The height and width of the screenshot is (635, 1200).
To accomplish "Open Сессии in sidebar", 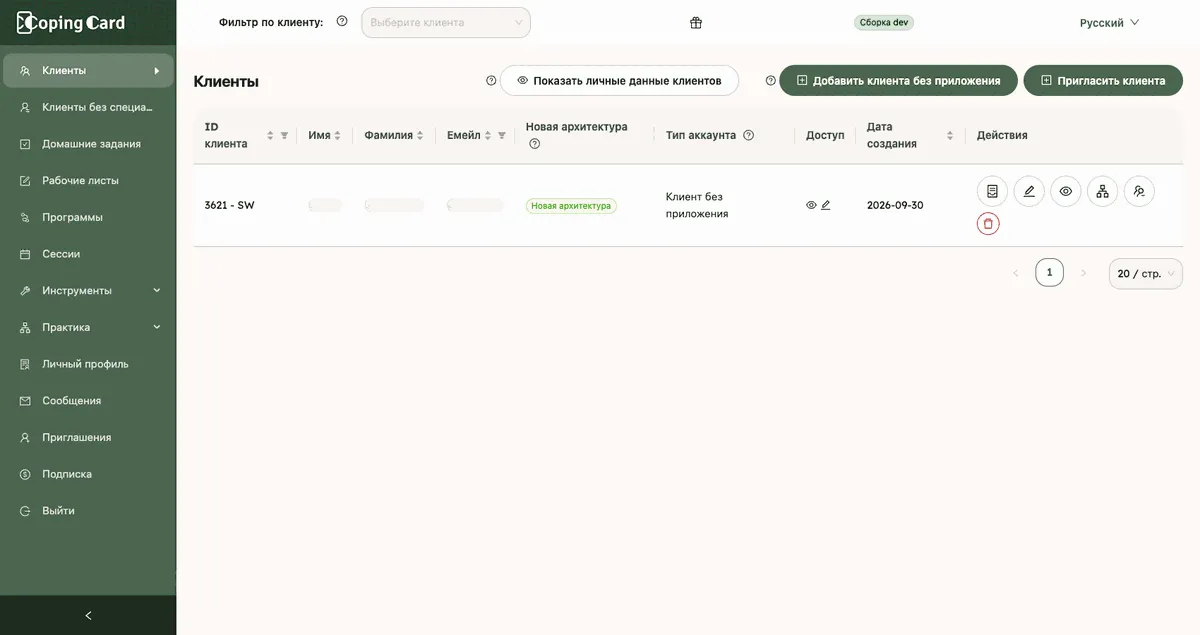I will [88, 254].
